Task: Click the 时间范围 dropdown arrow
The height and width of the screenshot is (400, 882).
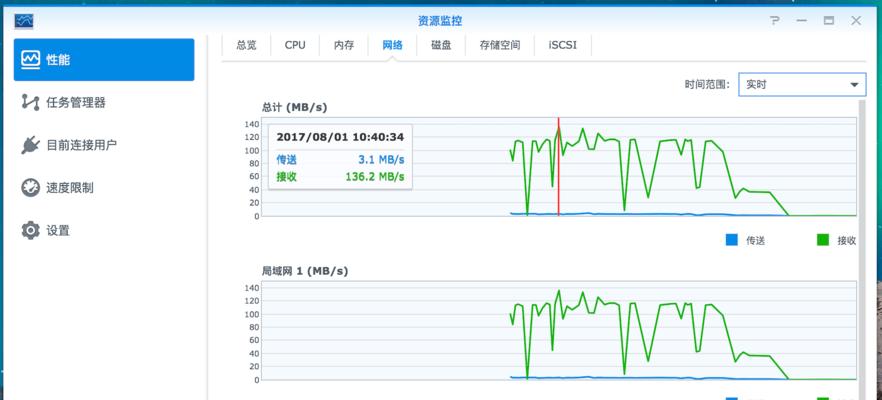Action: (854, 85)
